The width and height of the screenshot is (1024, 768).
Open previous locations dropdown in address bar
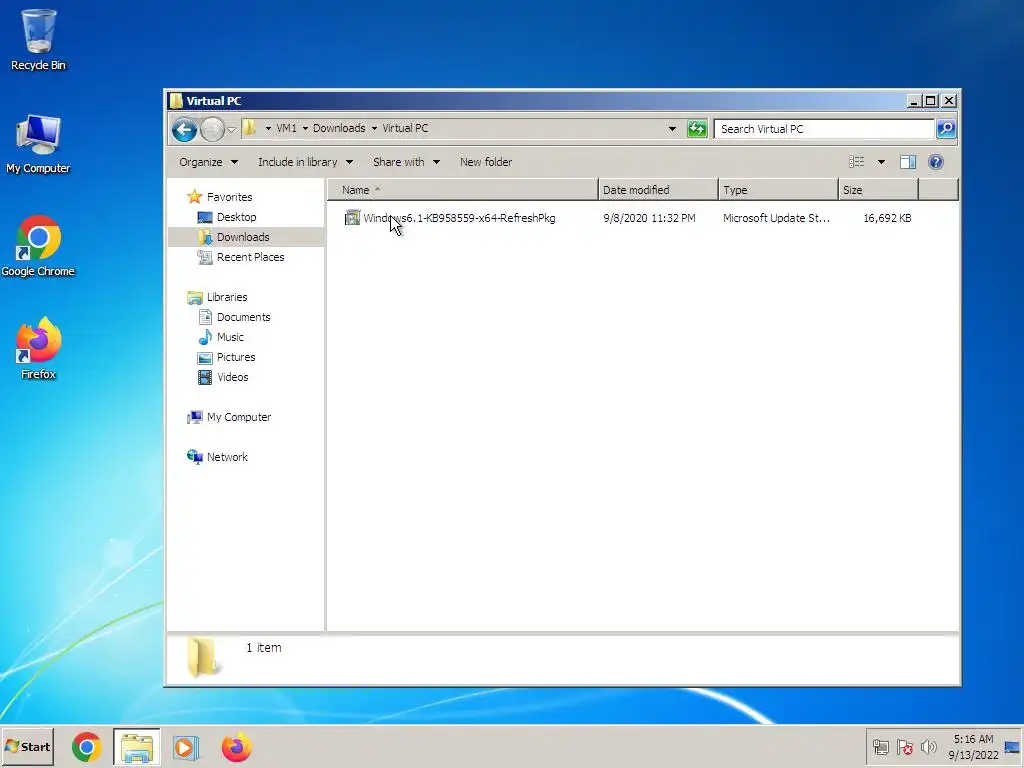pos(672,129)
